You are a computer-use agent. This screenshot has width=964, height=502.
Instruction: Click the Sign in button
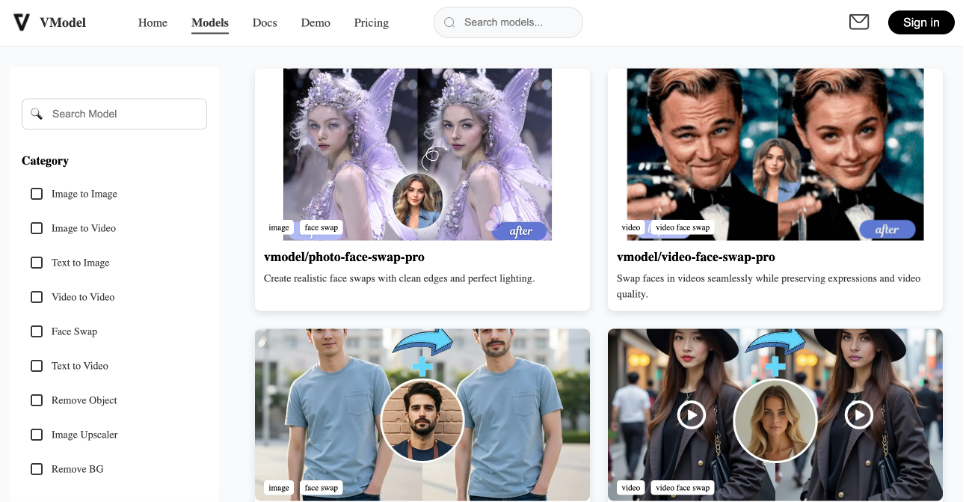[921, 23]
